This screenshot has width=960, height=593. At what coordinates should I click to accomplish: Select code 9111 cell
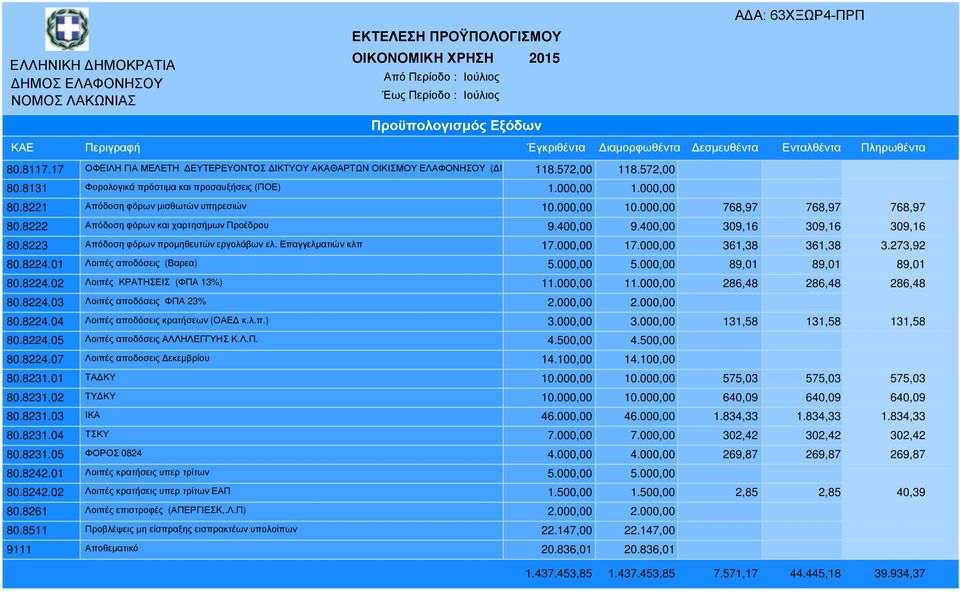point(40,548)
